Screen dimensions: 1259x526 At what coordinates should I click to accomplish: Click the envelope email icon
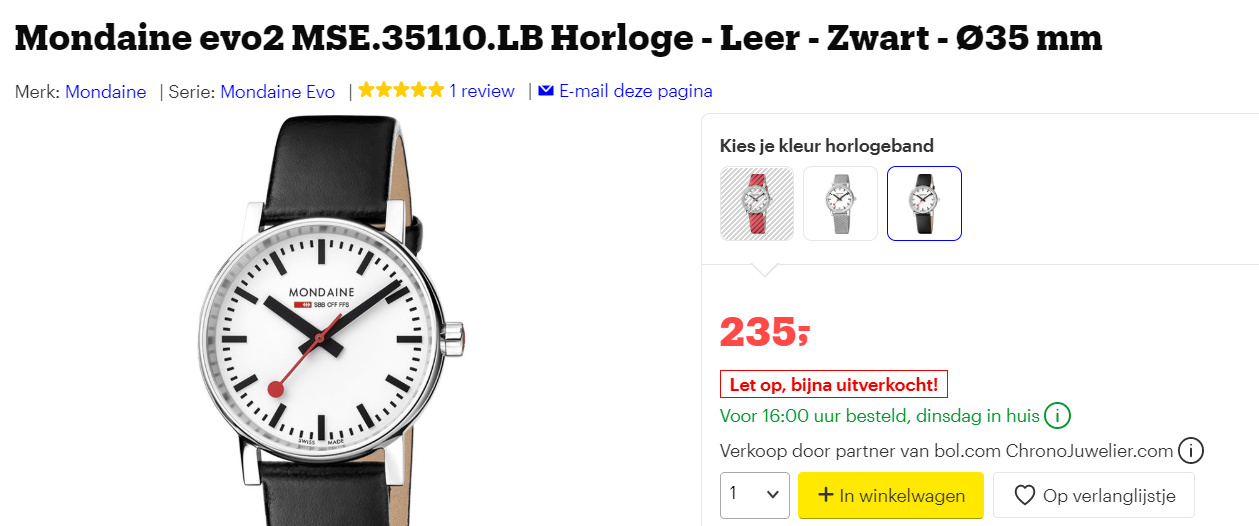[x=546, y=91]
